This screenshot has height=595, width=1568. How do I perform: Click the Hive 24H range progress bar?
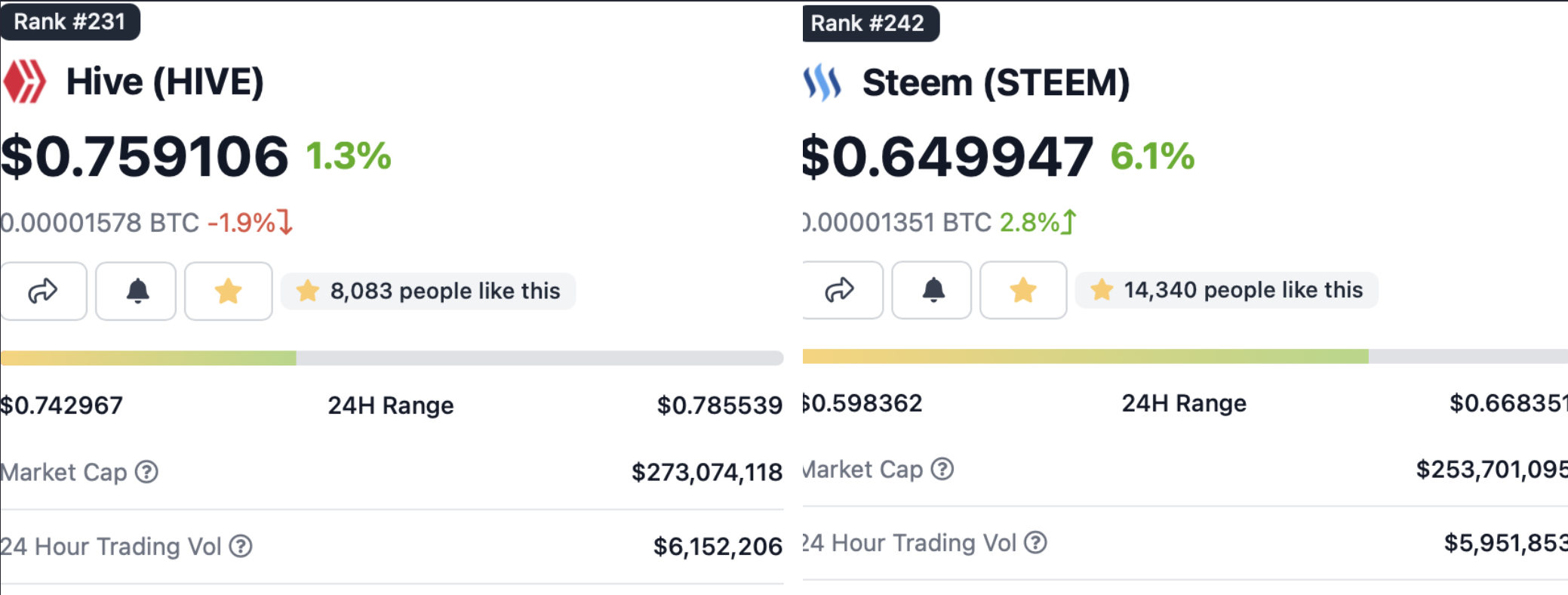(x=391, y=358)
